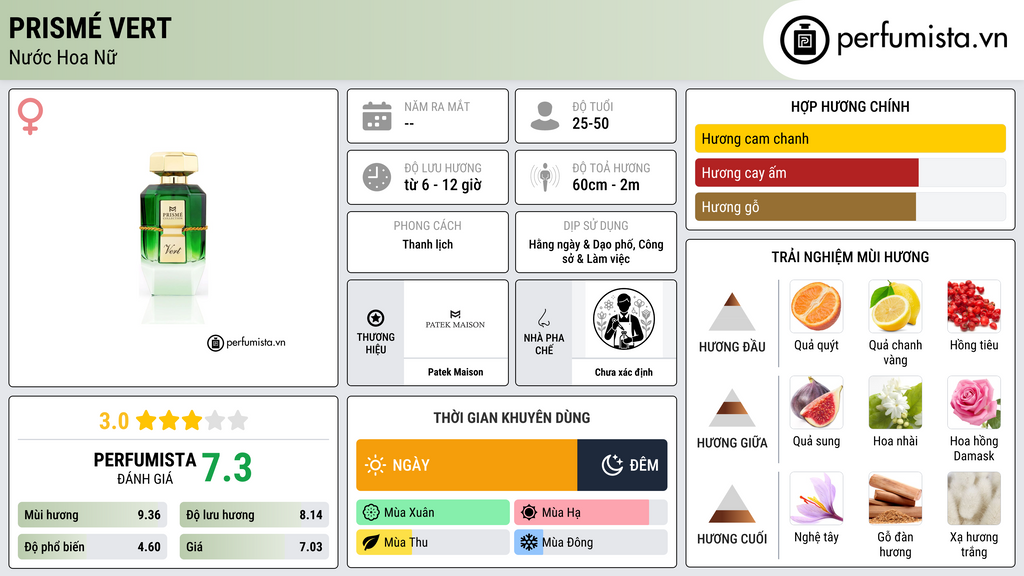Click the TRẢI NGHIỆM MÙI HƯƠNG heading

pos(850,257)
